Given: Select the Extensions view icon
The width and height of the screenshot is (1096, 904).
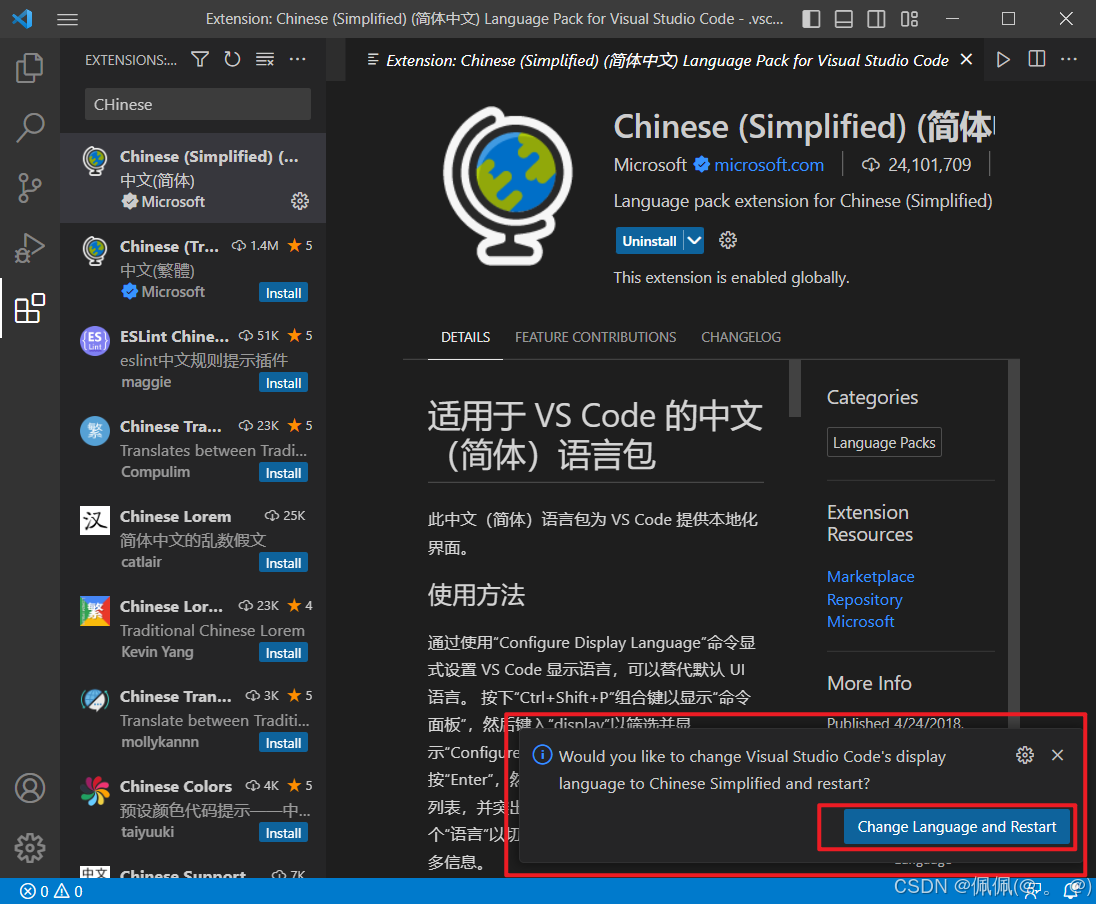Looking at the screenshot, I should click(x=29, y=308).
